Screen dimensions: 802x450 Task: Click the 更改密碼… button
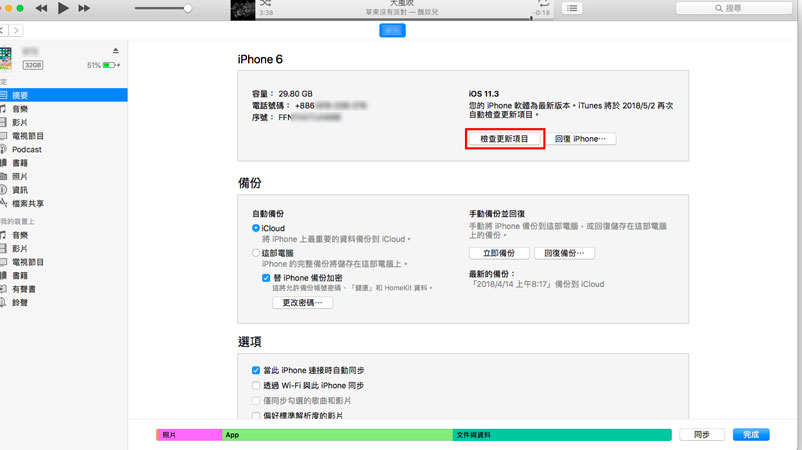click(x=303, y=303)
